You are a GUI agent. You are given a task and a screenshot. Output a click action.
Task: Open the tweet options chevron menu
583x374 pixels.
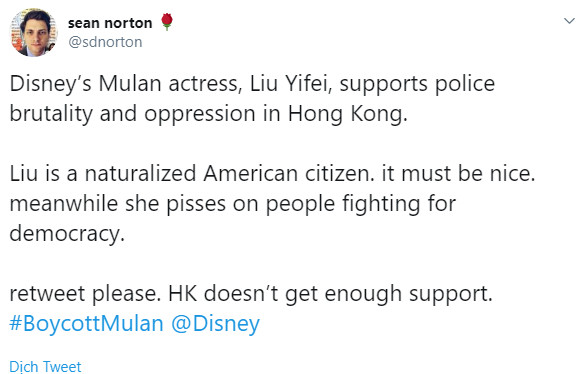569,21
